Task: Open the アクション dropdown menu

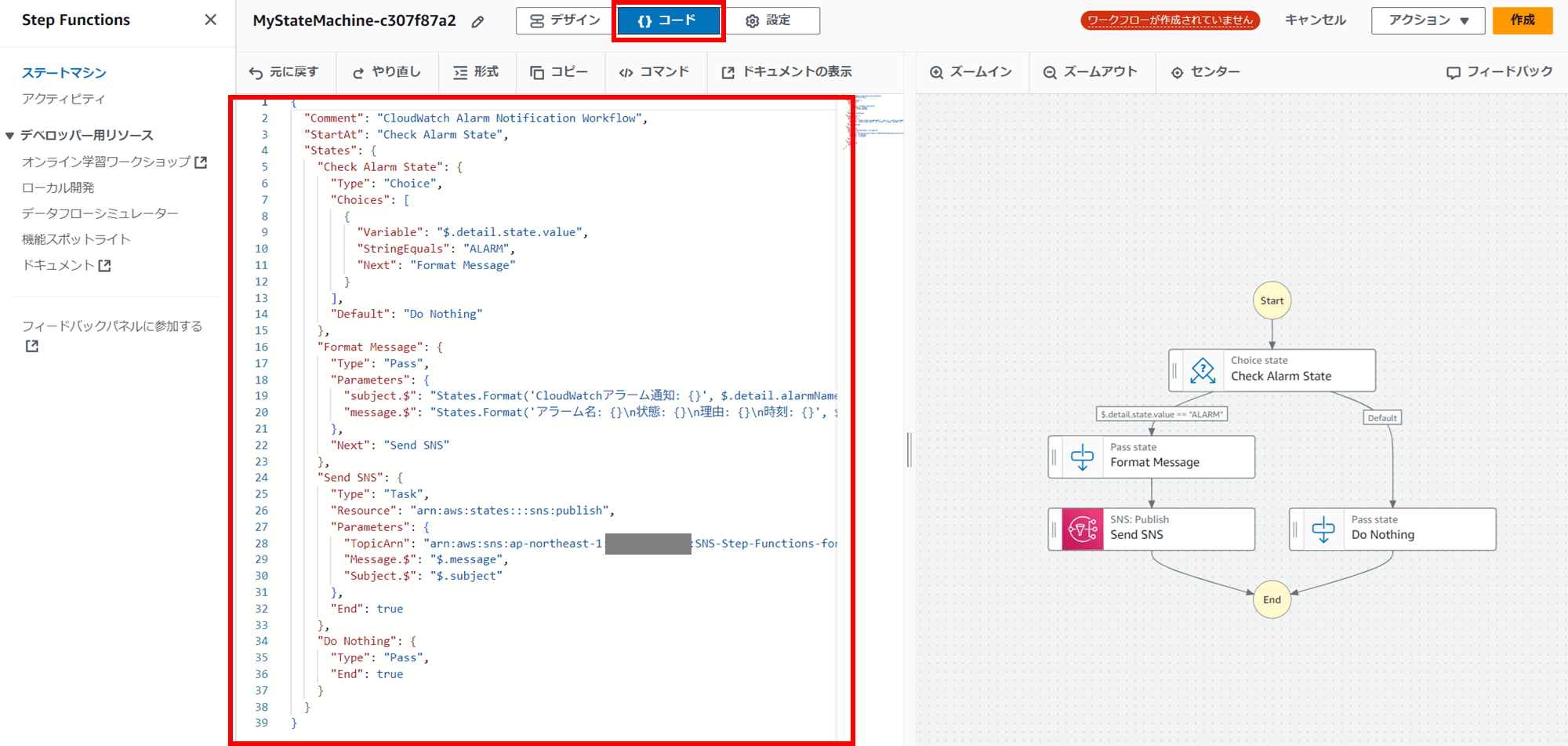Action: click(1428, 20)
